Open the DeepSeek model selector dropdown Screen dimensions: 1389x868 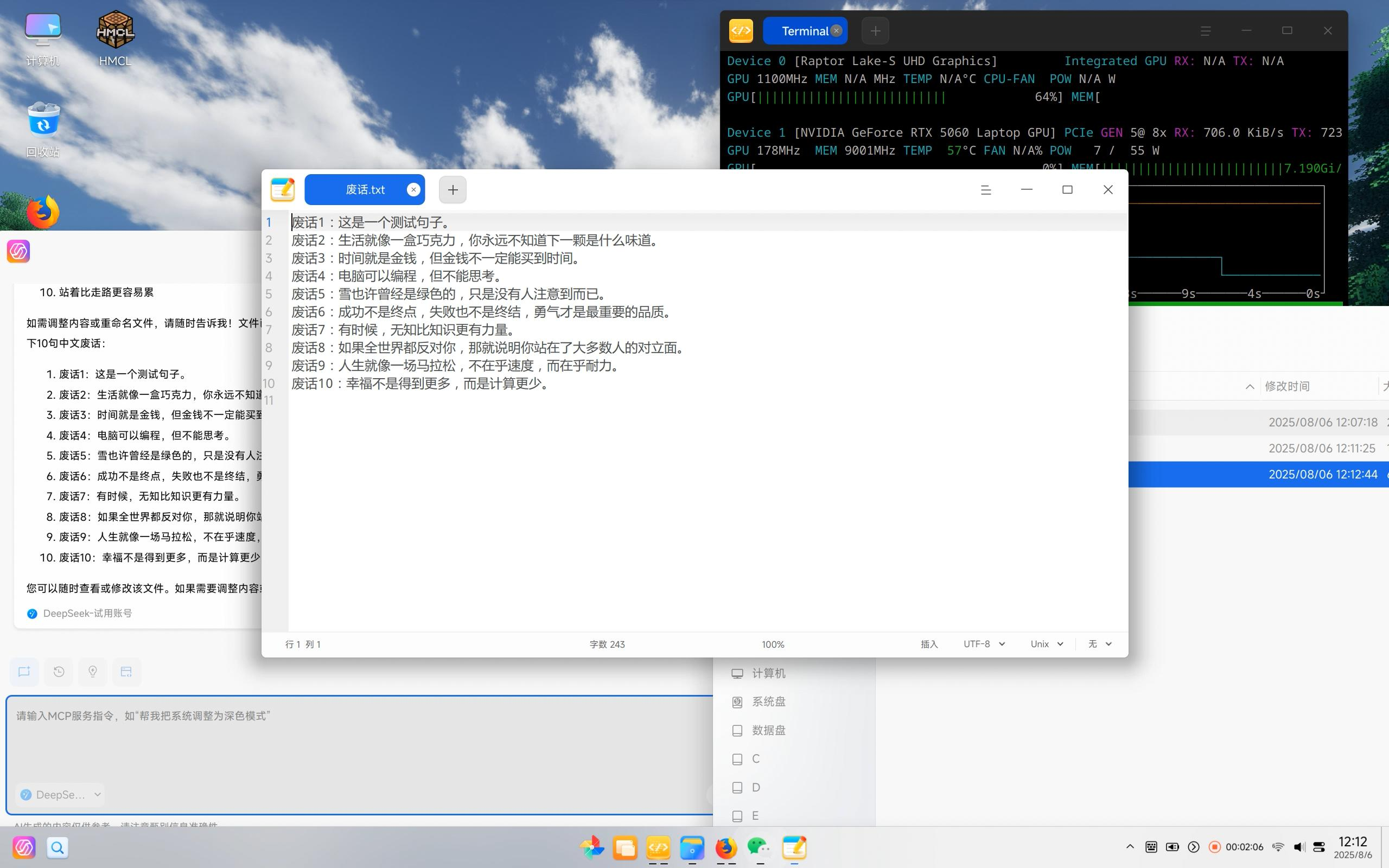[x=60, y=795]
